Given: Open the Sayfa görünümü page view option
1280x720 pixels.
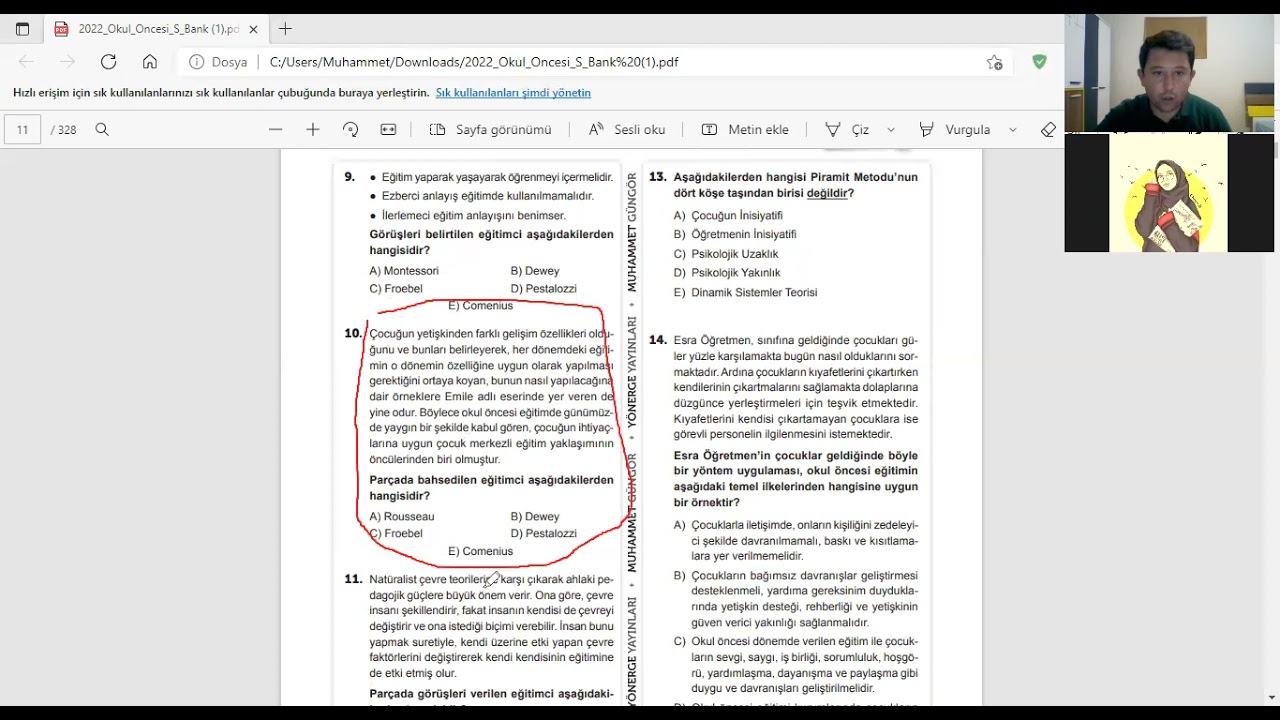Looking at the screenshot, I should [x=491, y=130].
